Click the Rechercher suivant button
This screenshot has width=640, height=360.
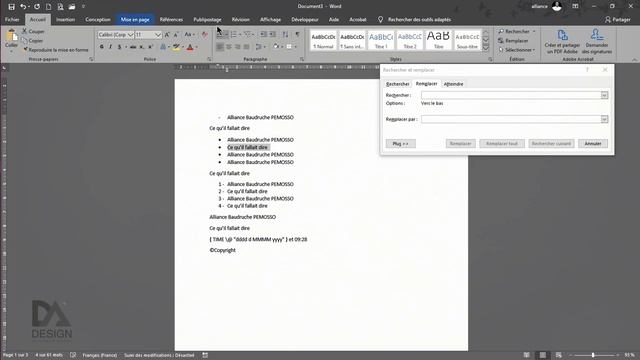pos(551,144)
